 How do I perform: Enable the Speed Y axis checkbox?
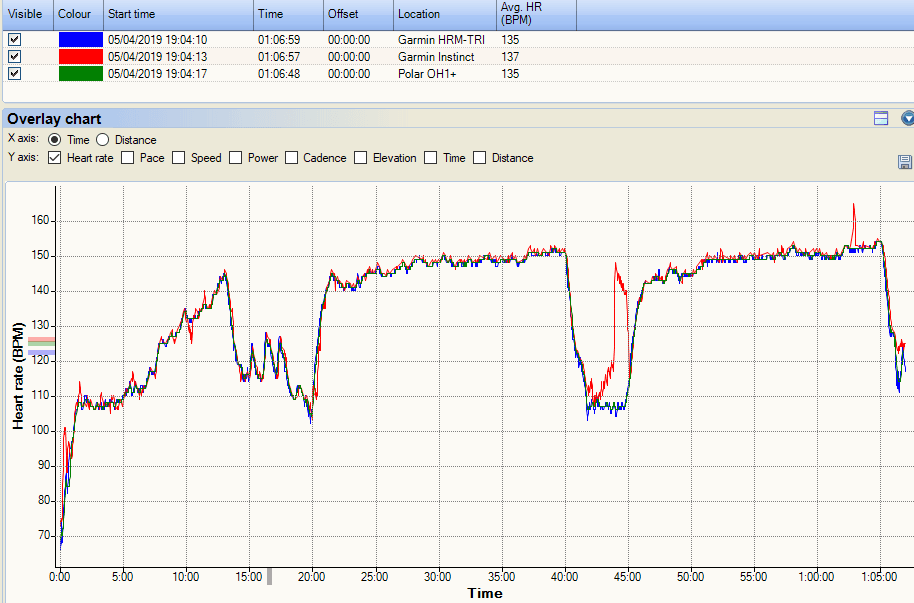(179, 158)
